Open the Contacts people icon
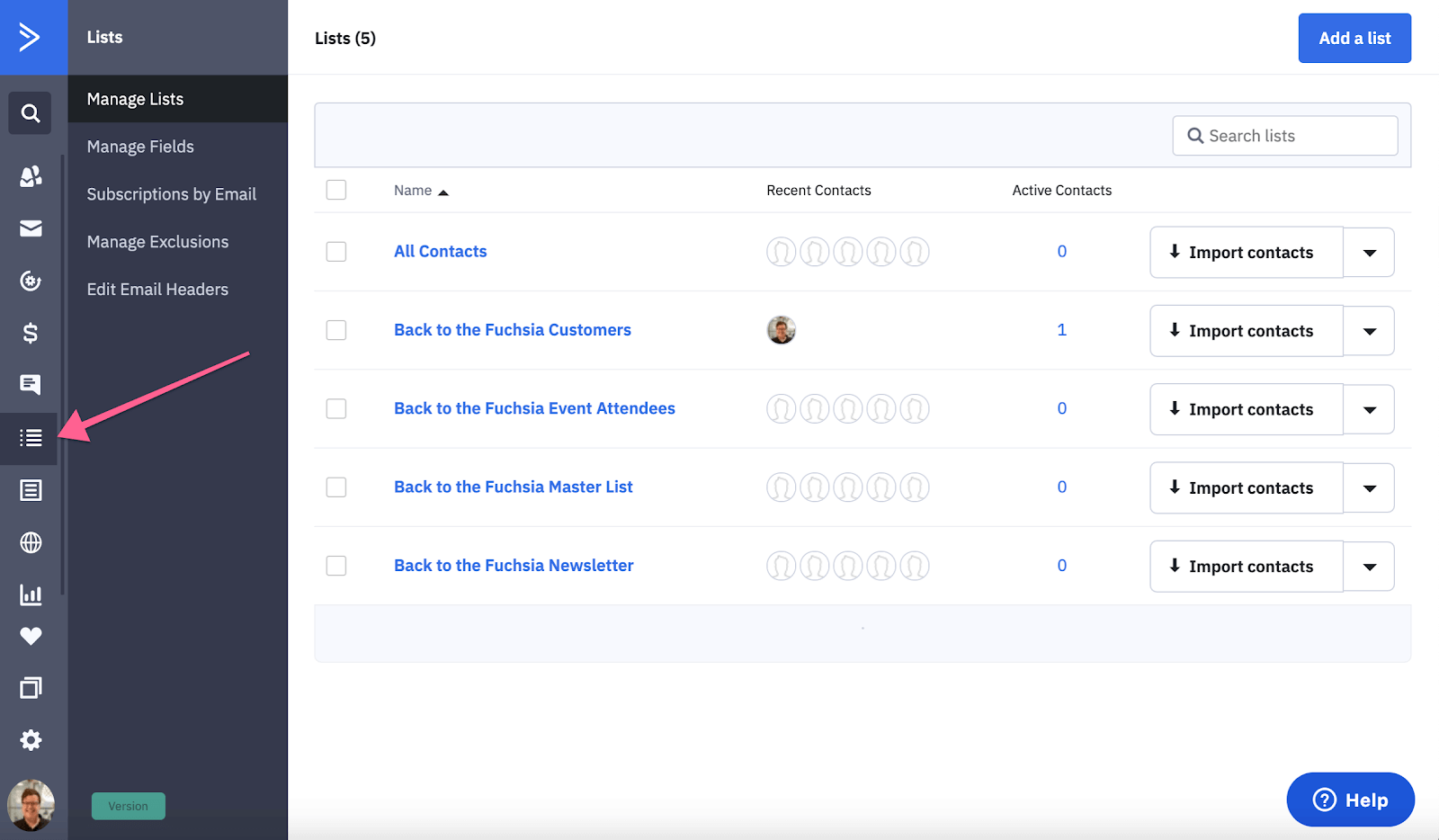The width and height of the screenshot is (1439, 840). point(31,176)
